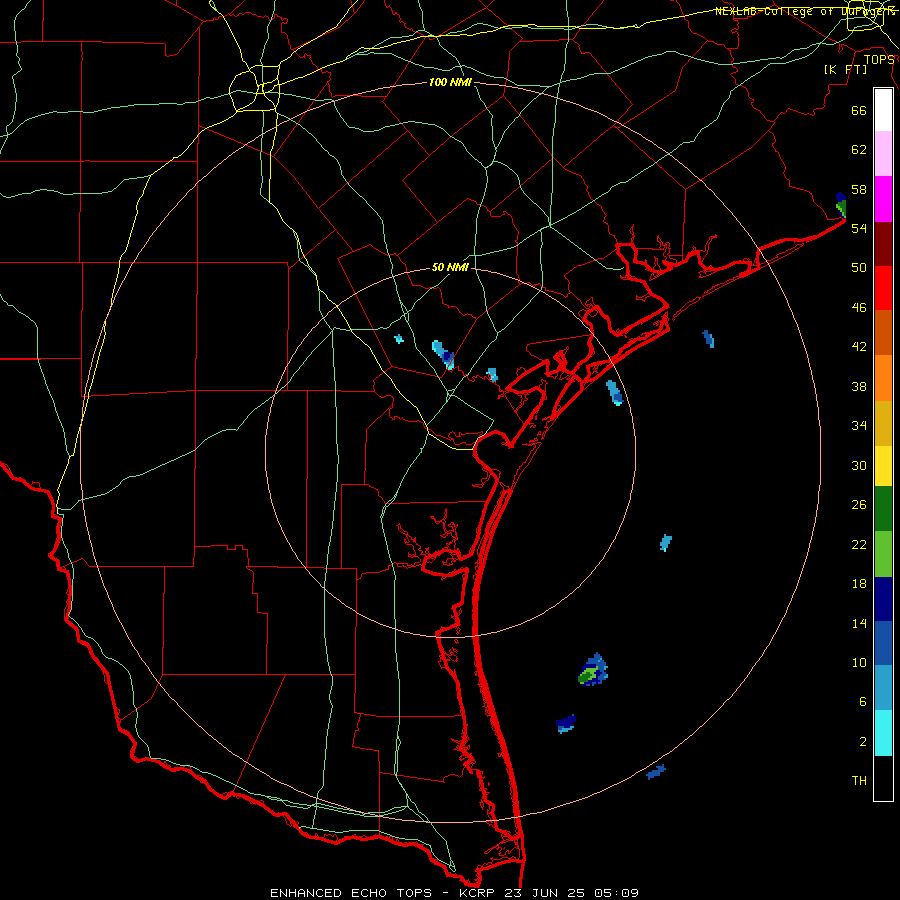Click the "23 JUN 25" date text
This screenshot has height=900, width=900.
546,893
